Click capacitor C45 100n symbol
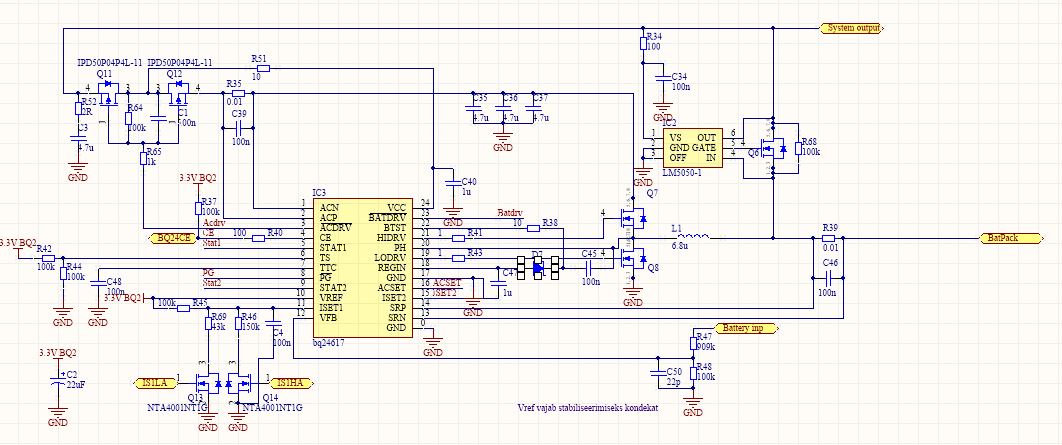 tap(587, 268)
